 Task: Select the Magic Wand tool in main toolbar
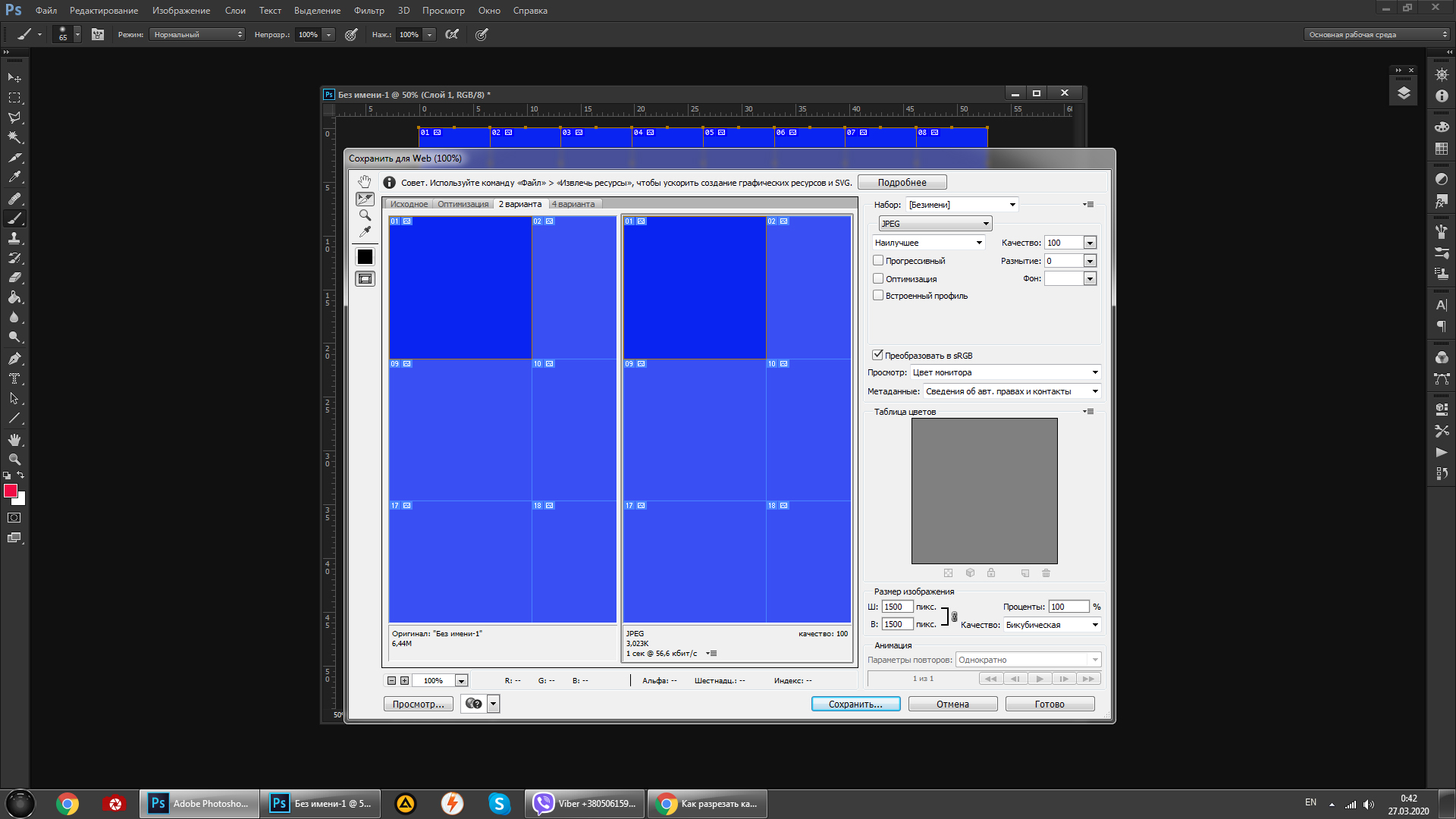14,137
